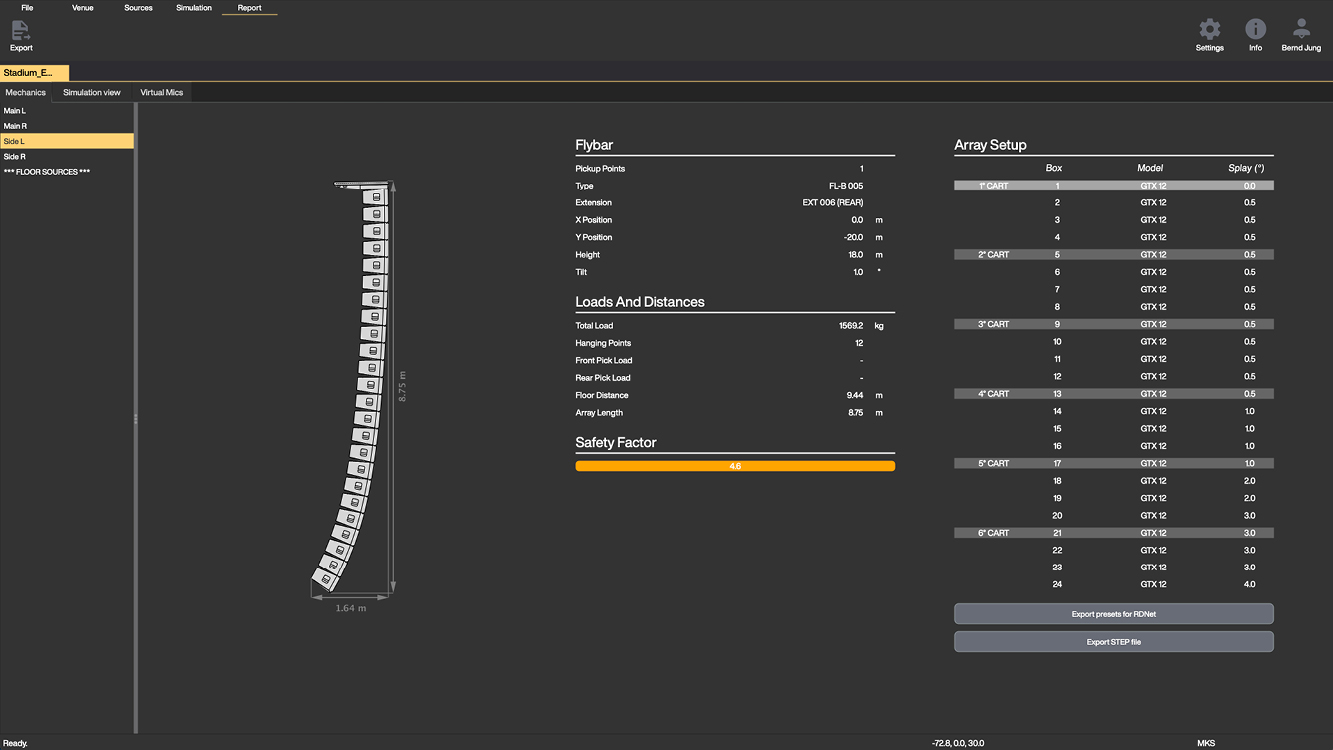Select Main R in the source list
The image size is (1333, 750).
pyautogui.click(x=15, y=126)
